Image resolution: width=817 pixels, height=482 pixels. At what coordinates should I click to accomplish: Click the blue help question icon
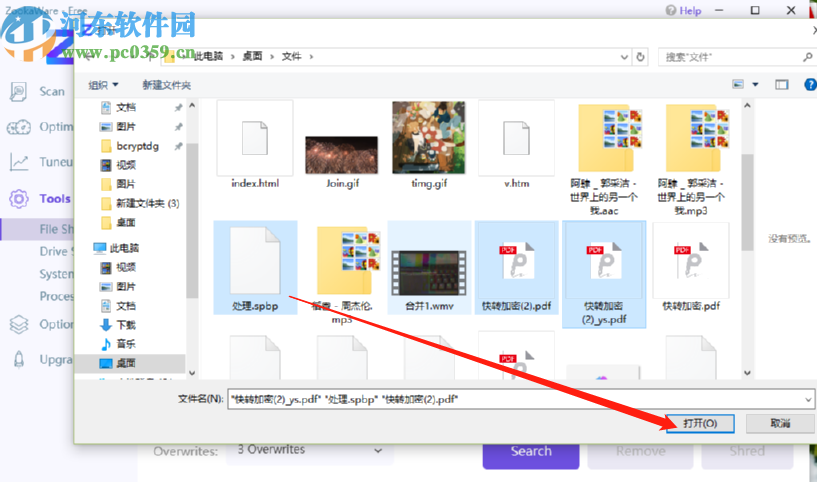pos(811,84)
